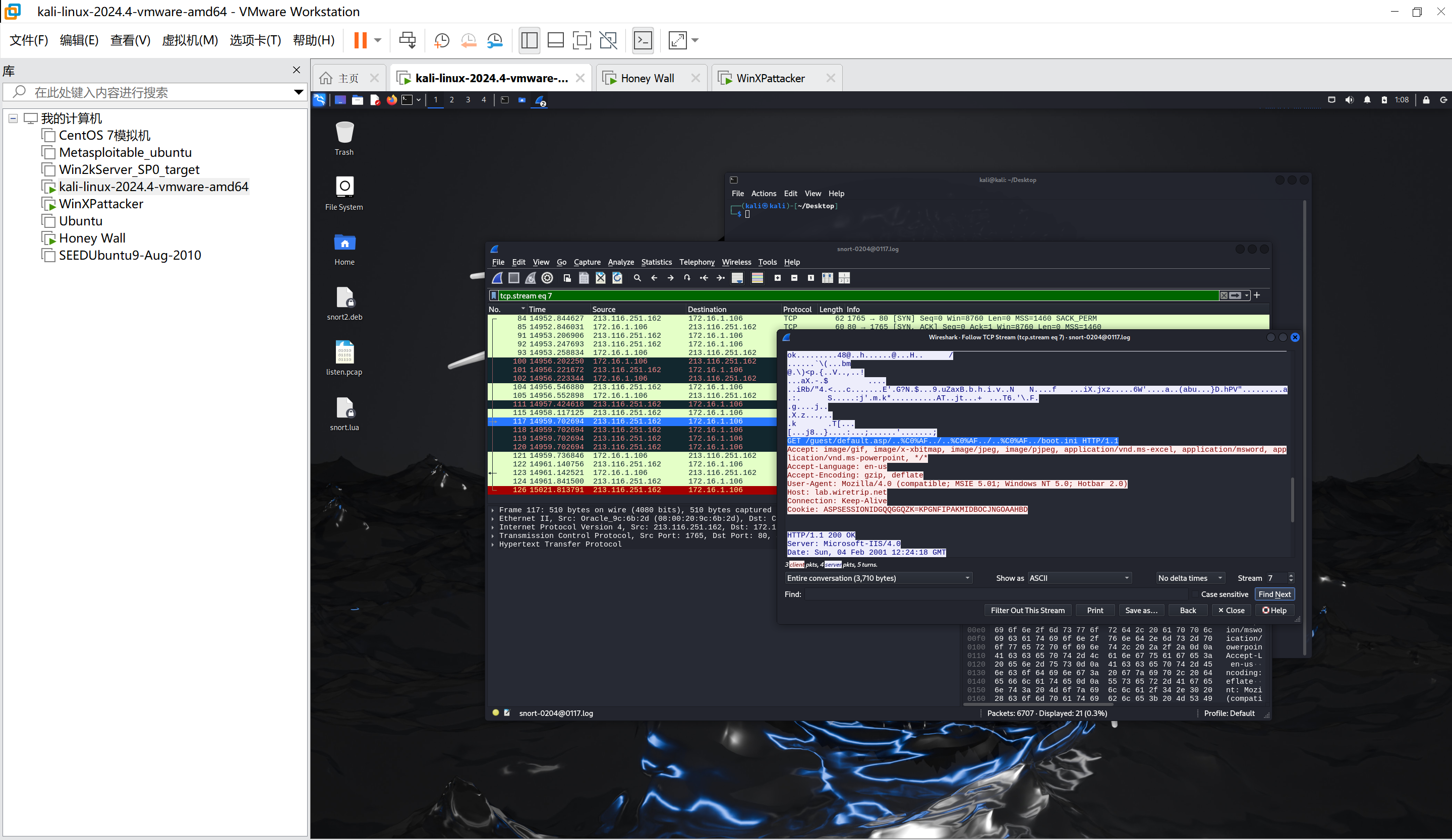Toggle auto-scroll during live capture
This screenshot has width=1452, height=840.
click(737, 278)
